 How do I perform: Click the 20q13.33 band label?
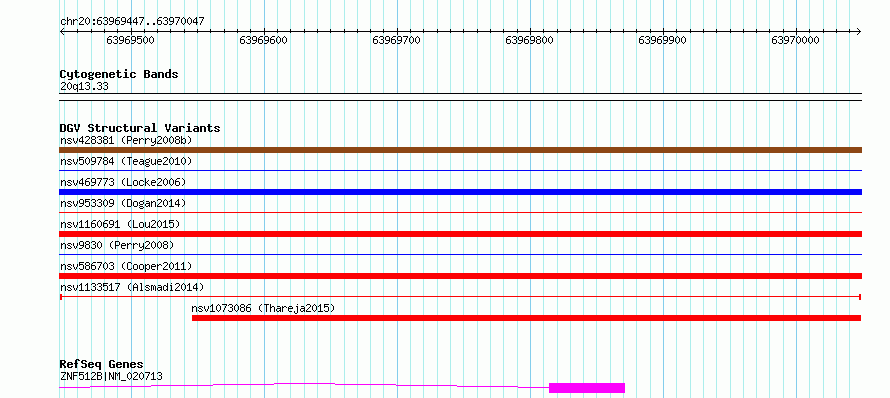(x=84, y=87)
